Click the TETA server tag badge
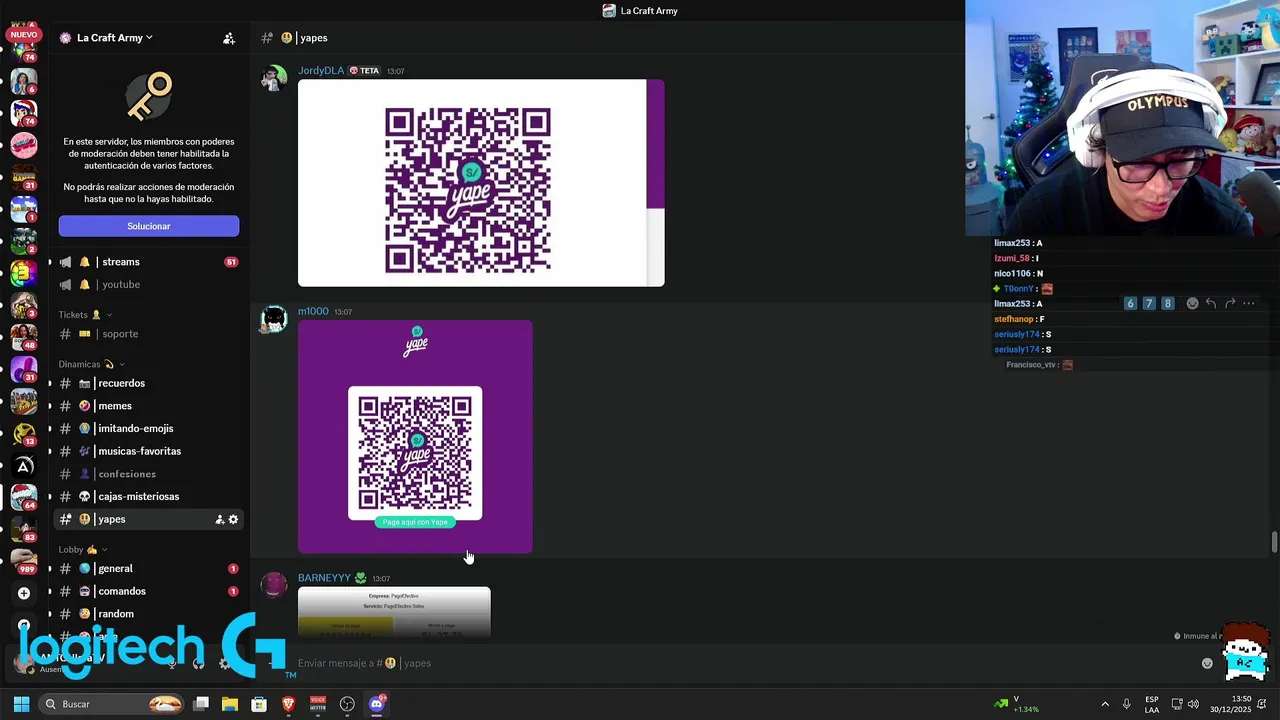 tap(365, 71)
